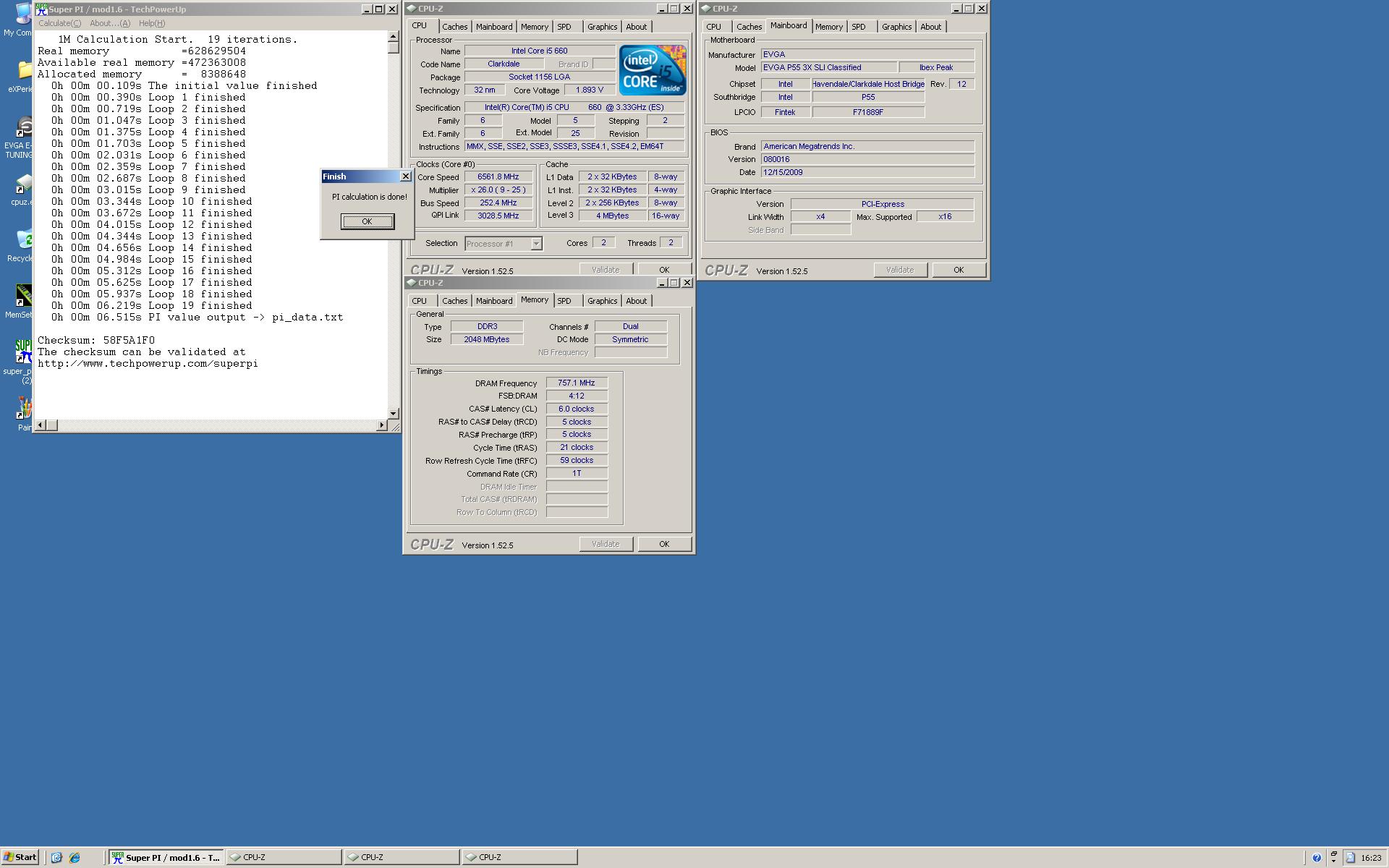Click the CAS# Latency 6.0 clocks value
Screen dimensions: 1389x868
click(x=577, y=409)
